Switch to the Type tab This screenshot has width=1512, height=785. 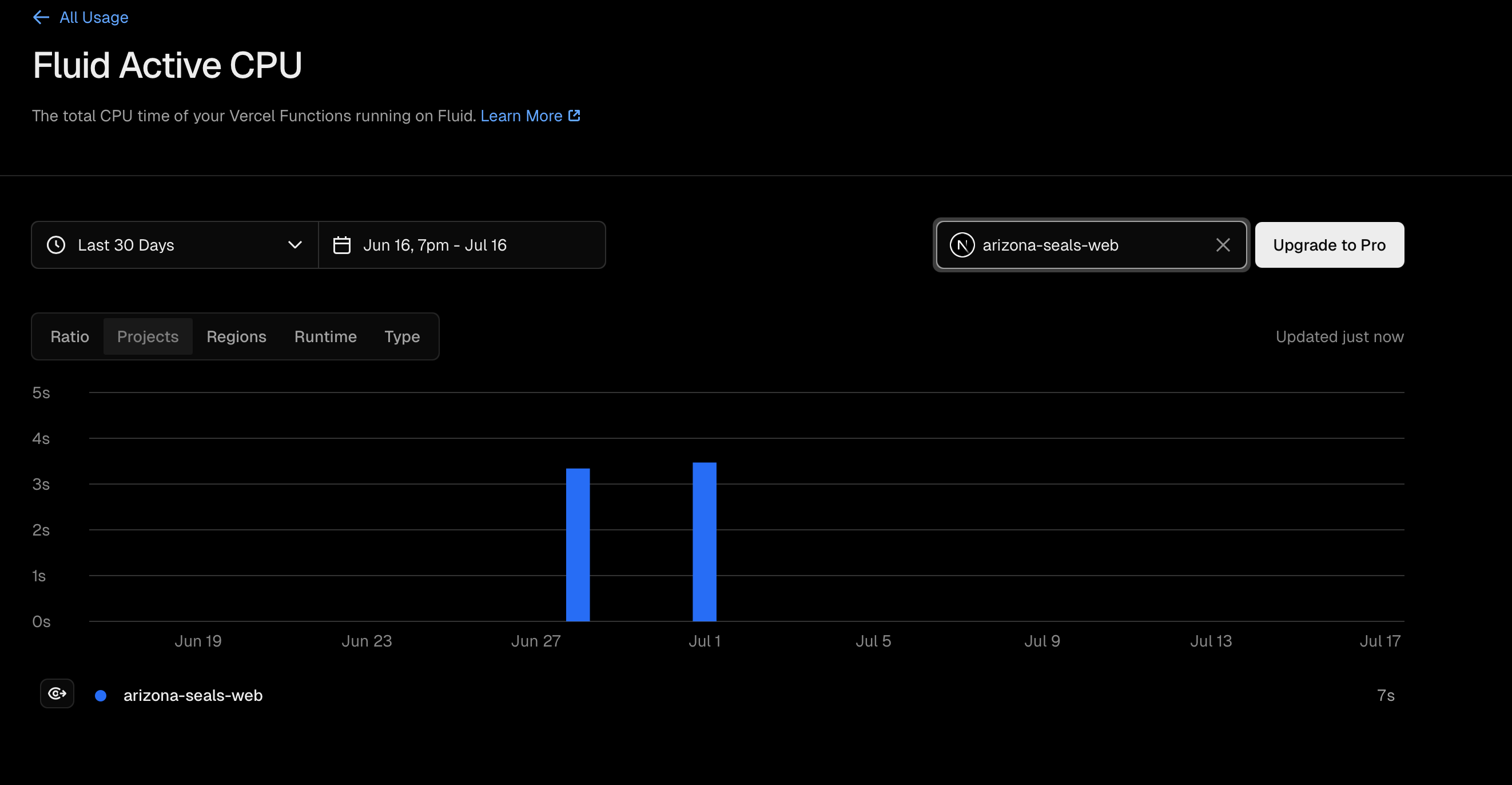click(x=402, y=336)
